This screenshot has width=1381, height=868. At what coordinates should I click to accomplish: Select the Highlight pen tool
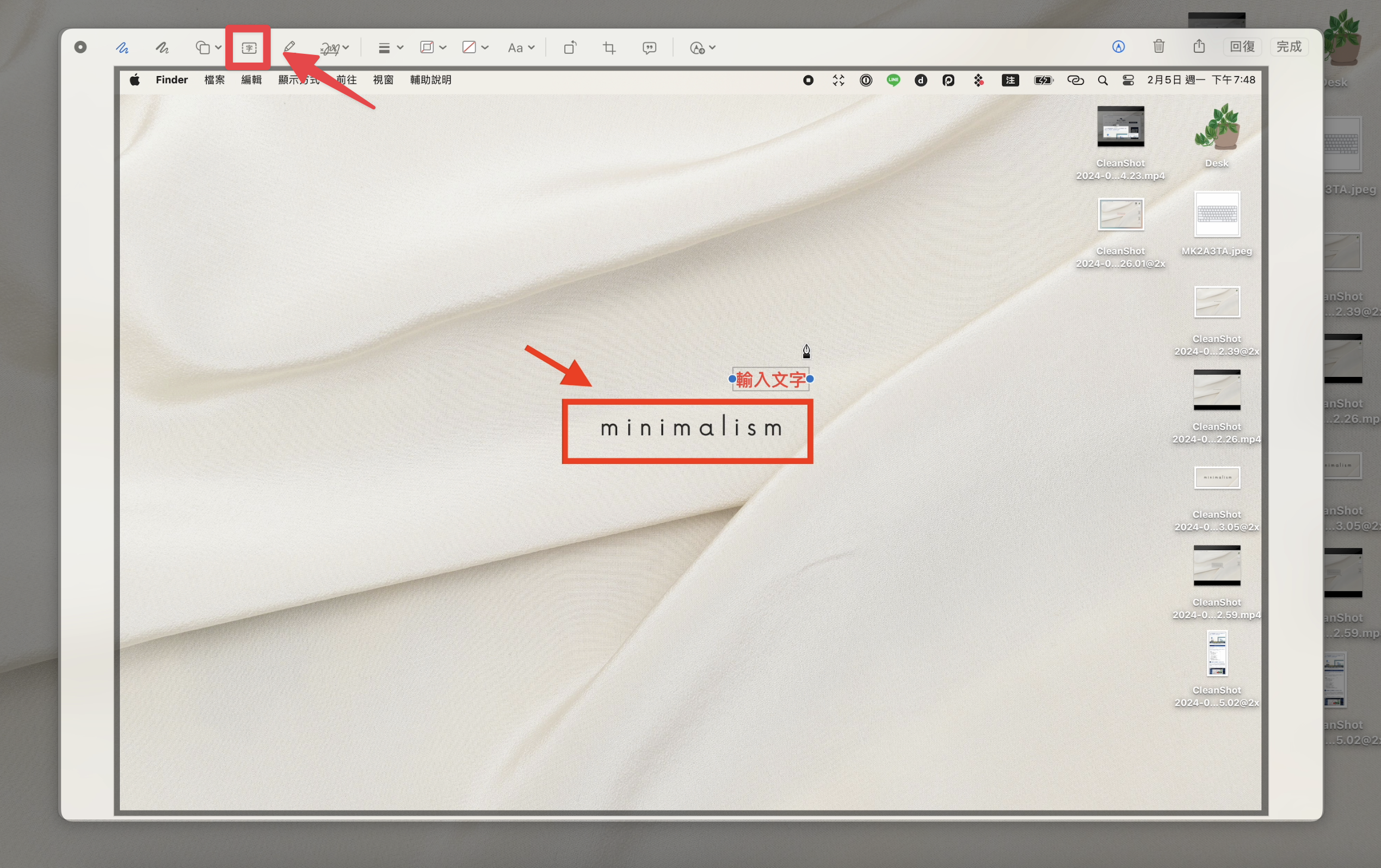coord(289,47)
